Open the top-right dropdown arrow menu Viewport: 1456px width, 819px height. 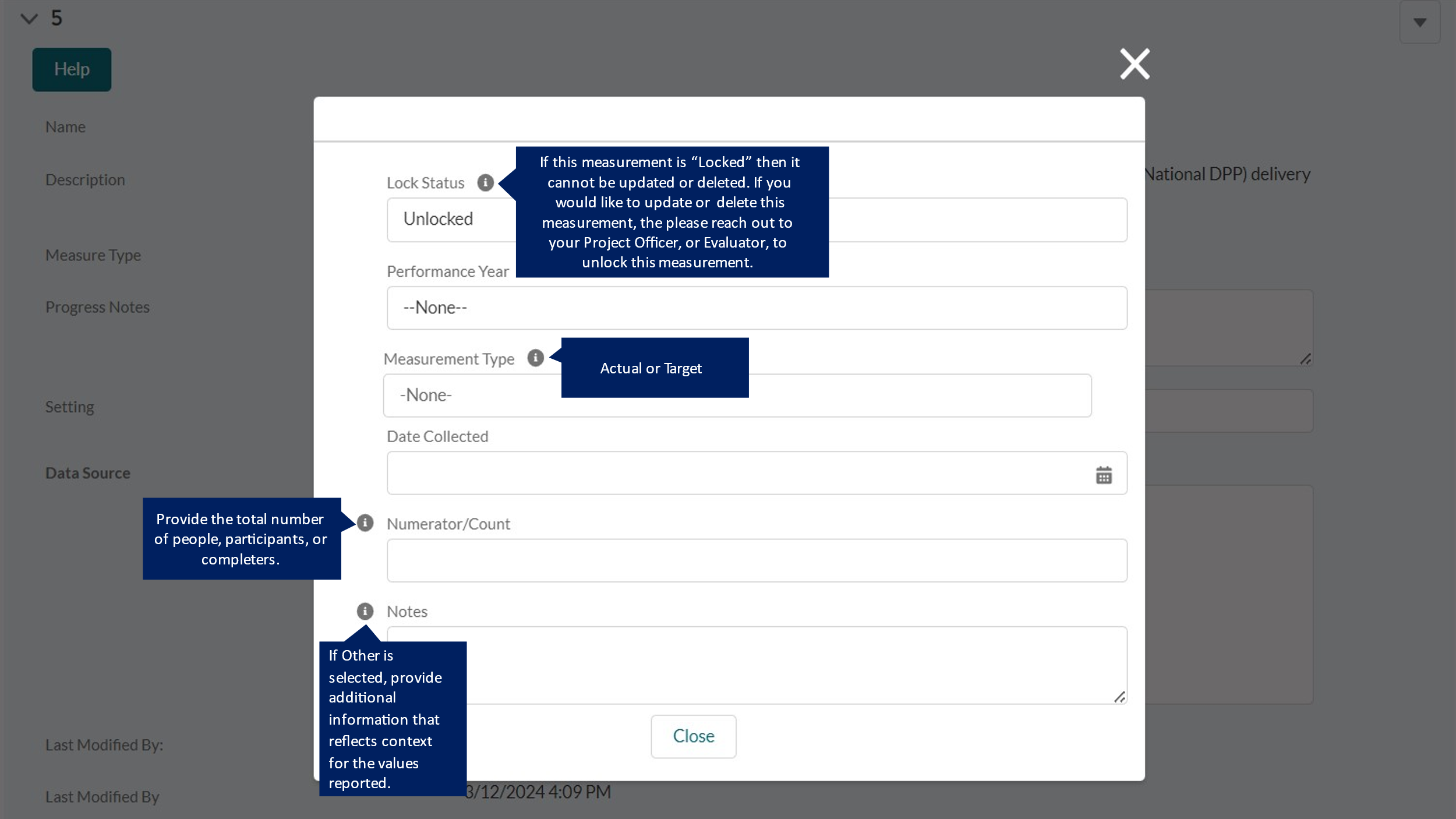(x=1419, y=22)
